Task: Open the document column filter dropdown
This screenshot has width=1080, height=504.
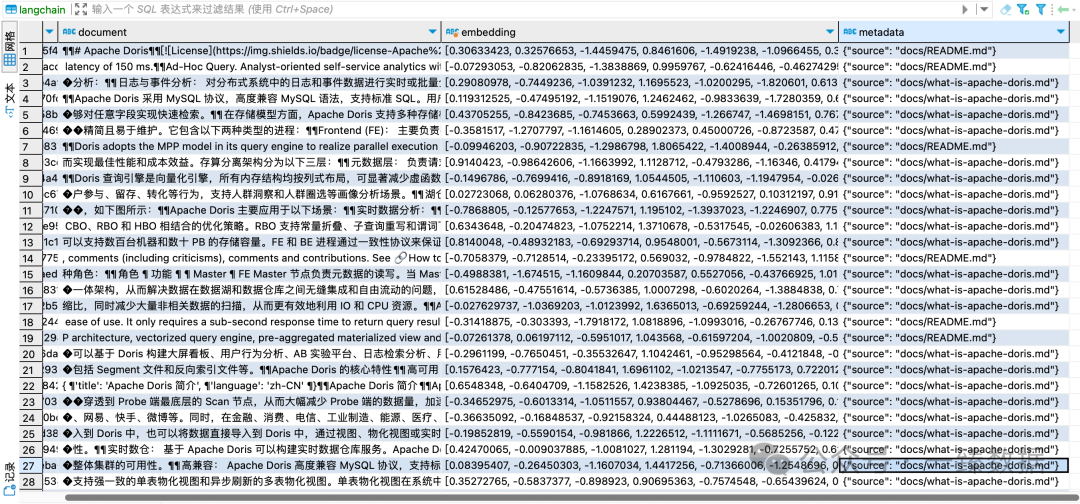Action: pos(433,32)
